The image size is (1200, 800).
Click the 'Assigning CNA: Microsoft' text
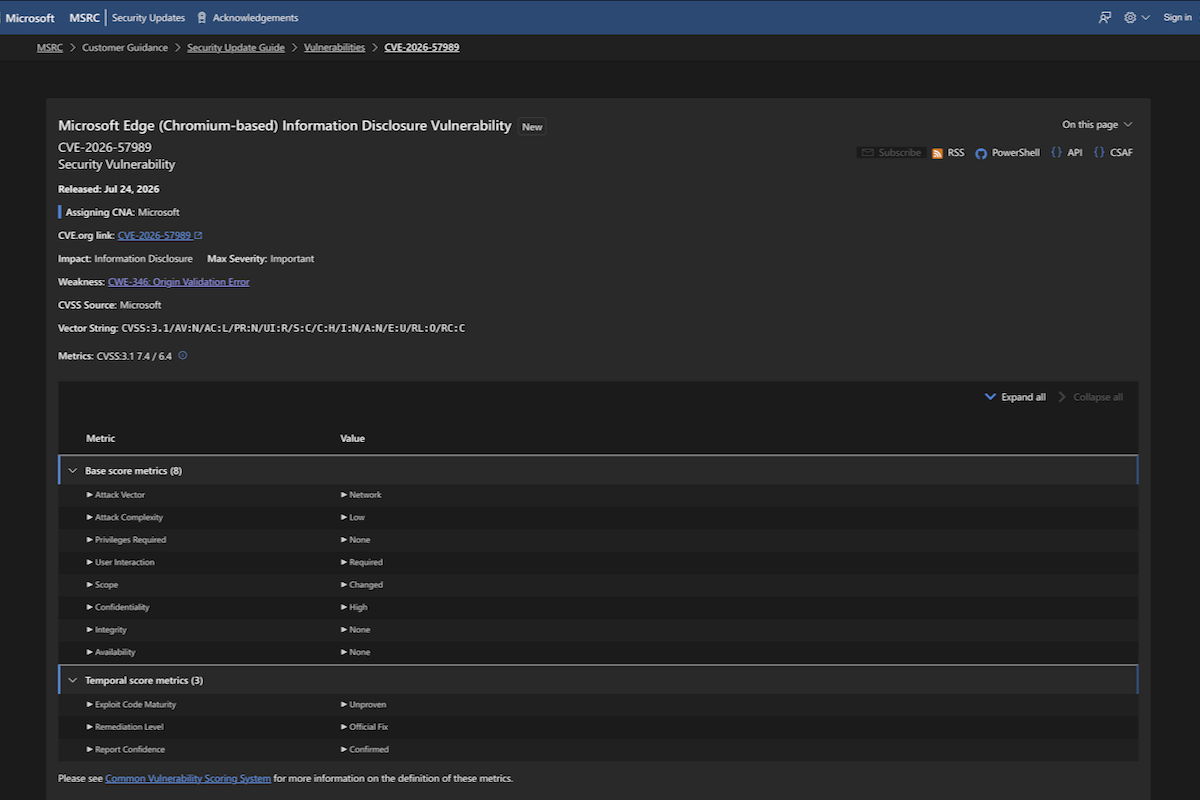(123, 212)
